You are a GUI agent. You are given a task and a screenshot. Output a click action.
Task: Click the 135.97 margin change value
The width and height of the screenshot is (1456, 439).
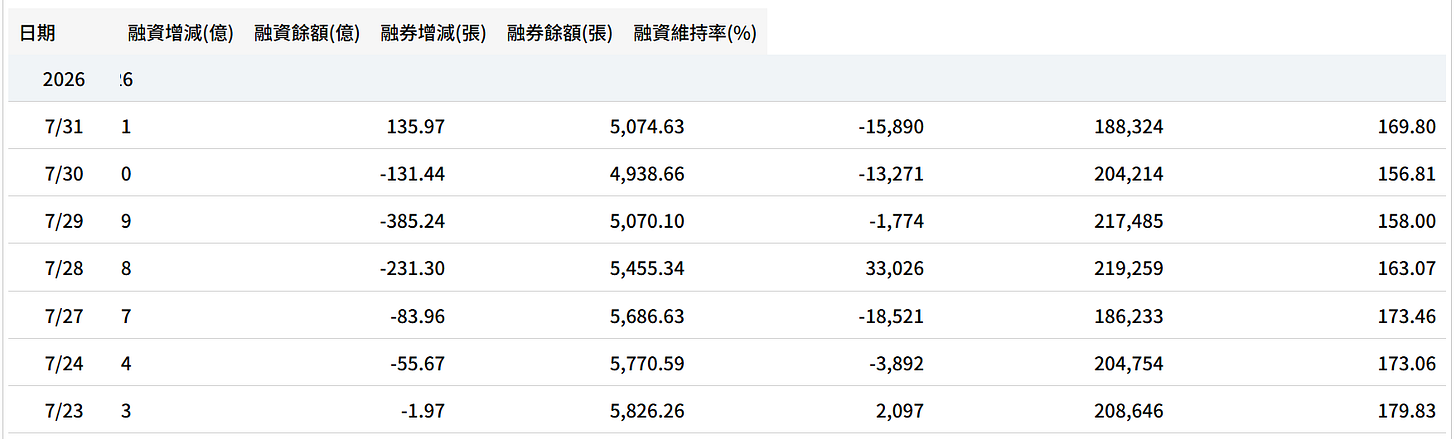(x=415, y=127)
